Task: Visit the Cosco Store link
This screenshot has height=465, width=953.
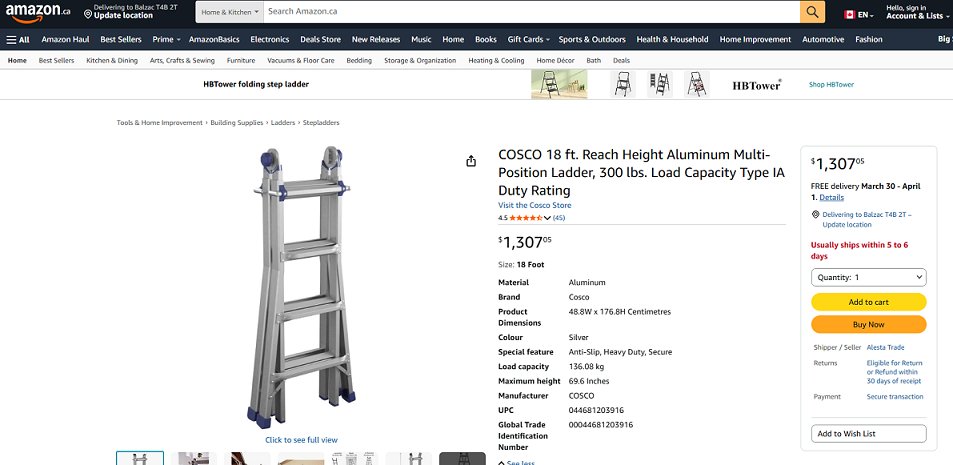Action: click(534, 205)
